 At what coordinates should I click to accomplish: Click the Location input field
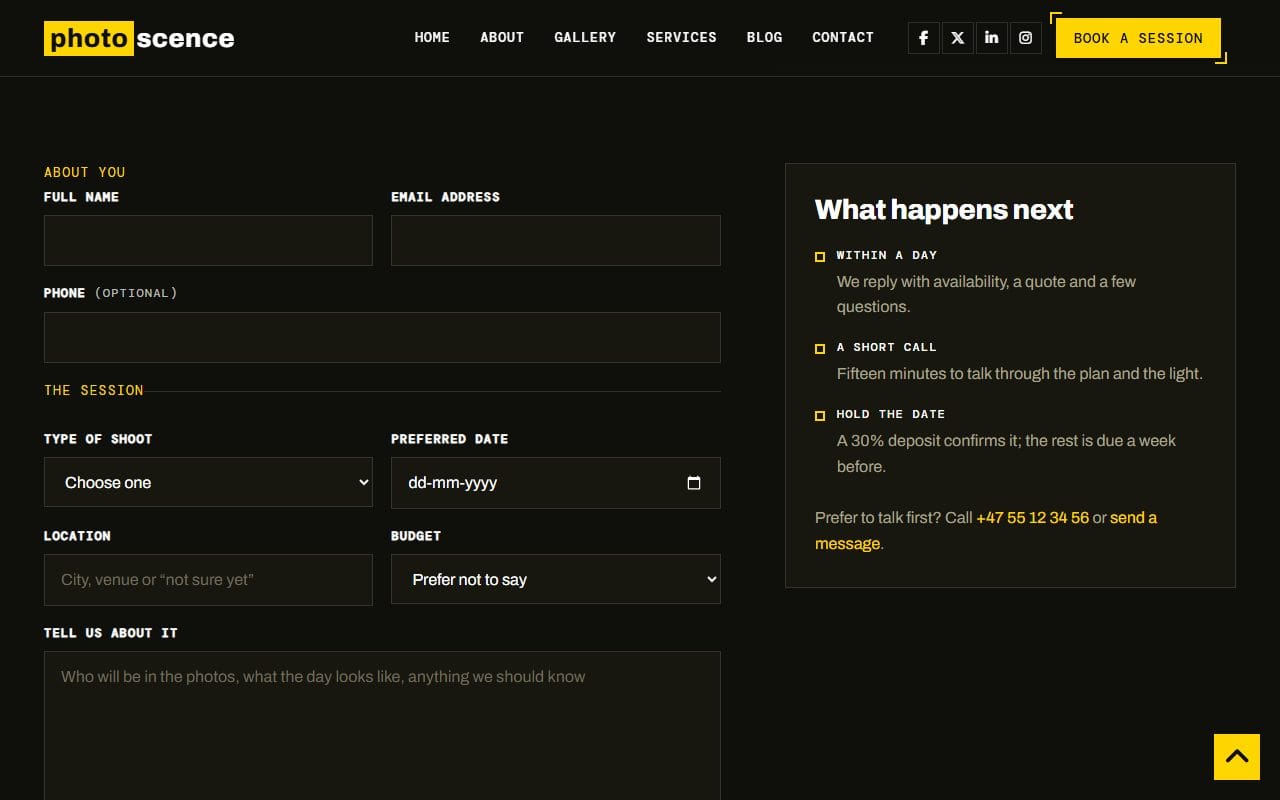click(x=208, y=579)
